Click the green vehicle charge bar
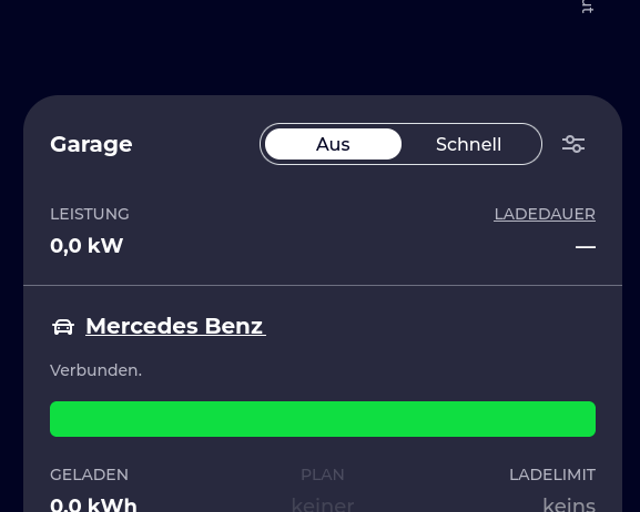Viewport: 640px width, 512px height. pyautogui.click(x=322, y=419)
